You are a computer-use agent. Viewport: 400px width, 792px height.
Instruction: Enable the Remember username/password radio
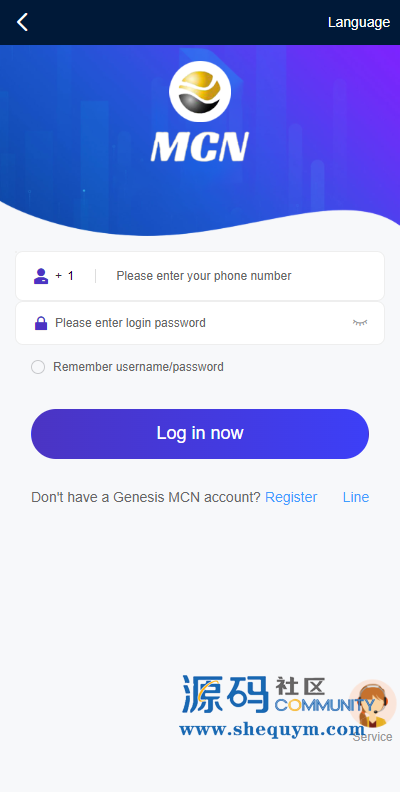pos(38,367)
